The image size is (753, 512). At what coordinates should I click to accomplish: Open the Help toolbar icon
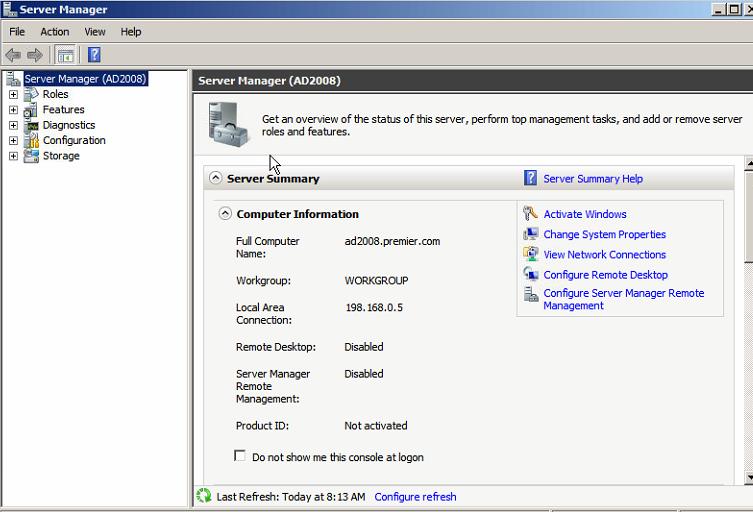(94, 55)
